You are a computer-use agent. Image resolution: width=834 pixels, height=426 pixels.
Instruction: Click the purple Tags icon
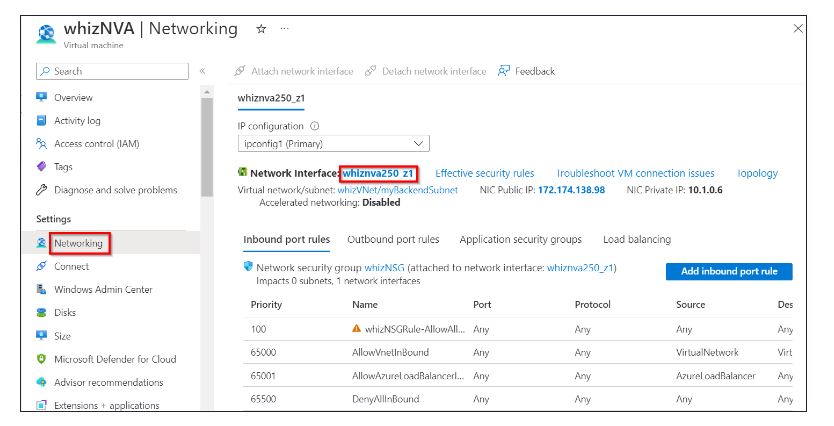41,166
